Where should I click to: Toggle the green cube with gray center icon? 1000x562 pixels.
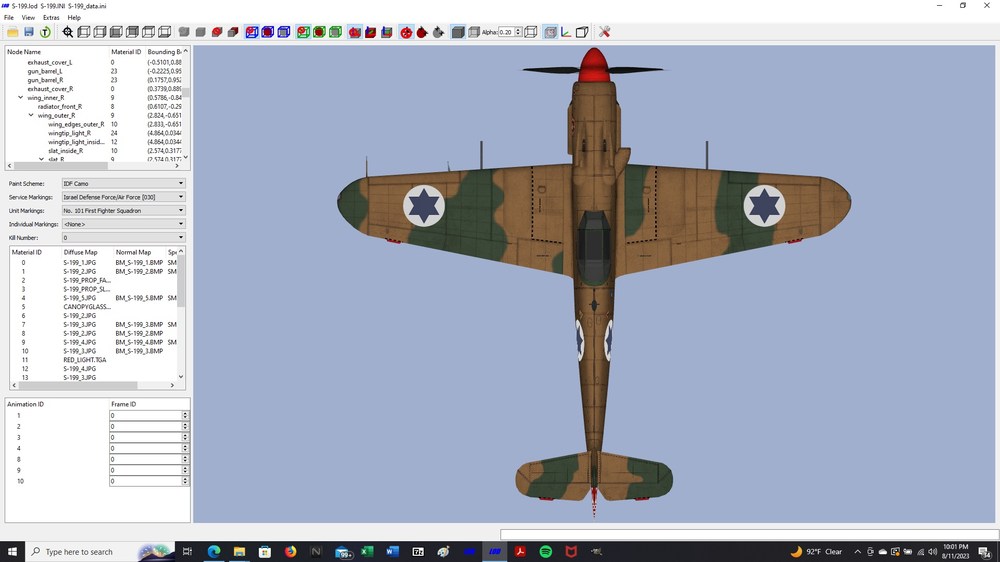point(335,32)
